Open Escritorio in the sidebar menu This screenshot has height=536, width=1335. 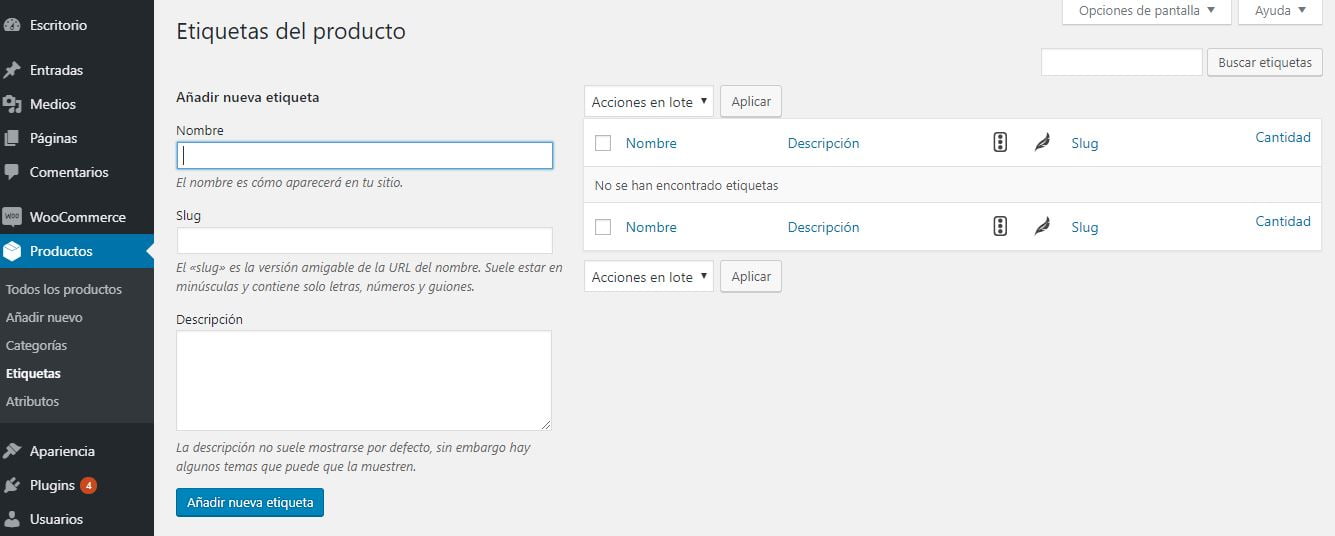click(58, 25)
